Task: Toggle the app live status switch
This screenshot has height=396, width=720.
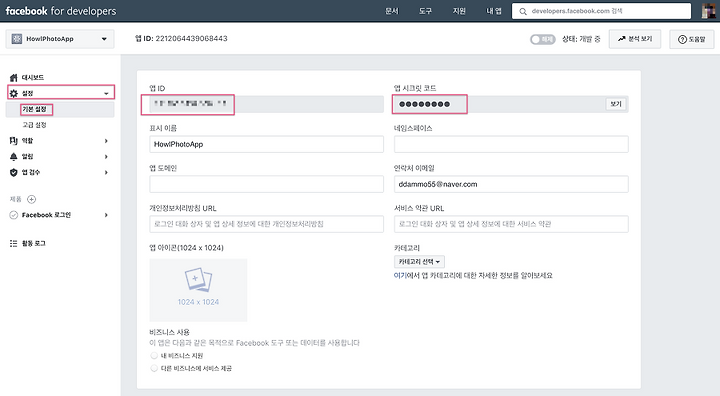Action: pos(542,40)
